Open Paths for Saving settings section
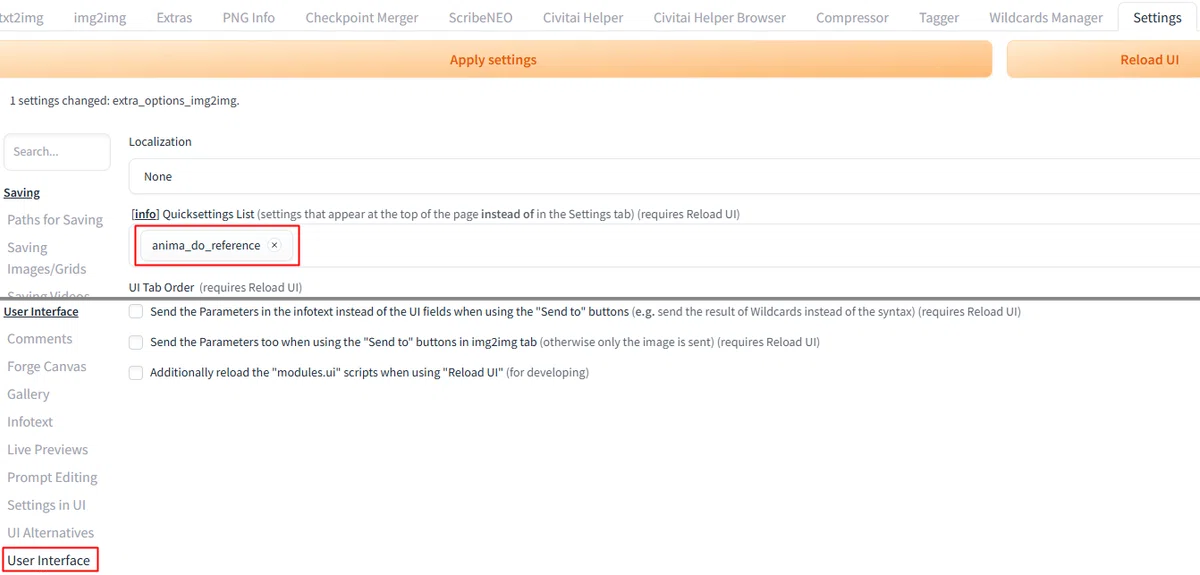 point(55,220)
